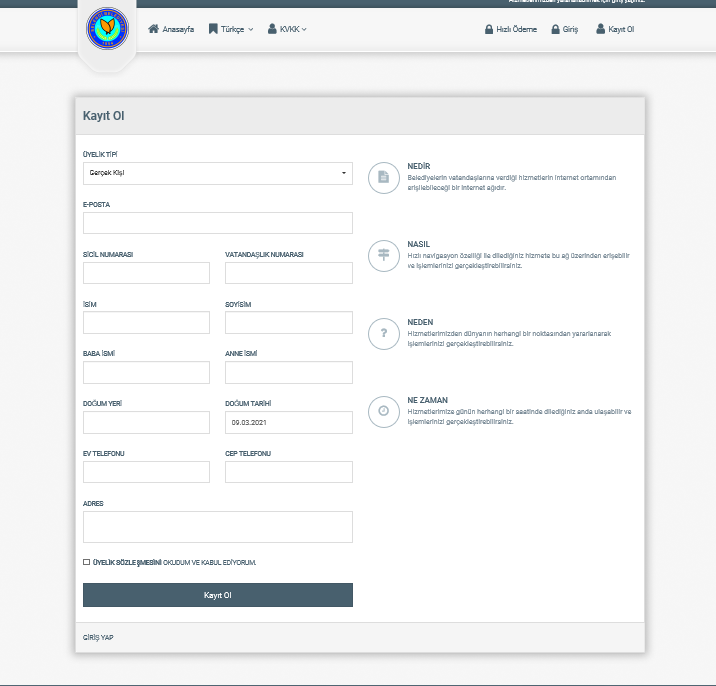Viewport: 716px width, 686px height.
Task: Click the home icon beside Anasayfa
Action: pyautogui.click(x=153, y=29)
